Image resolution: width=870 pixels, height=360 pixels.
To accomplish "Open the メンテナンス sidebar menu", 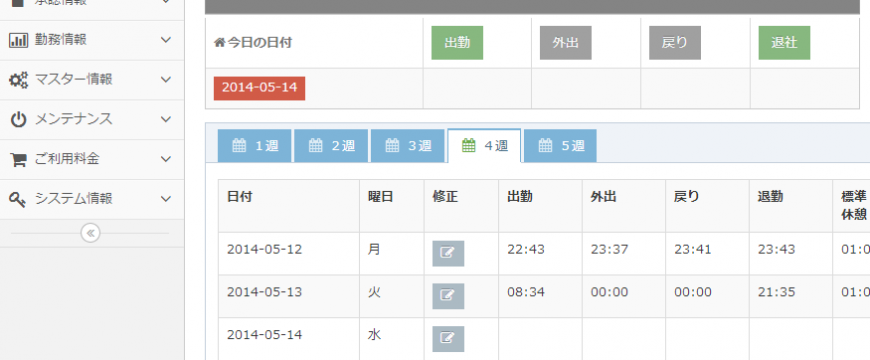I will click(92, 120).
